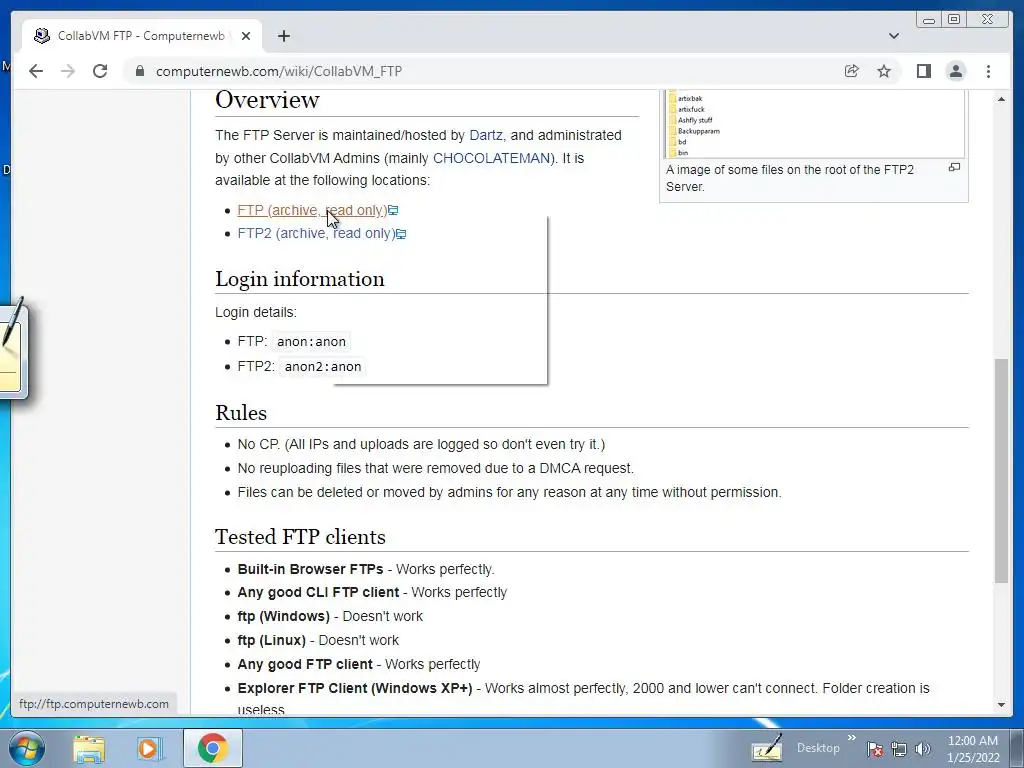Screen dimensions: 1024x768
Task: Click the scrollbar down arrow
Action: tap(1001, 705)
